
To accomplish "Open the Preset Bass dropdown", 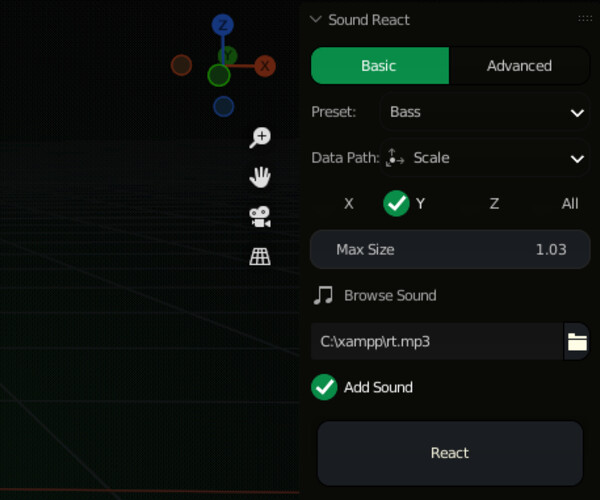I will coord(484,112).
